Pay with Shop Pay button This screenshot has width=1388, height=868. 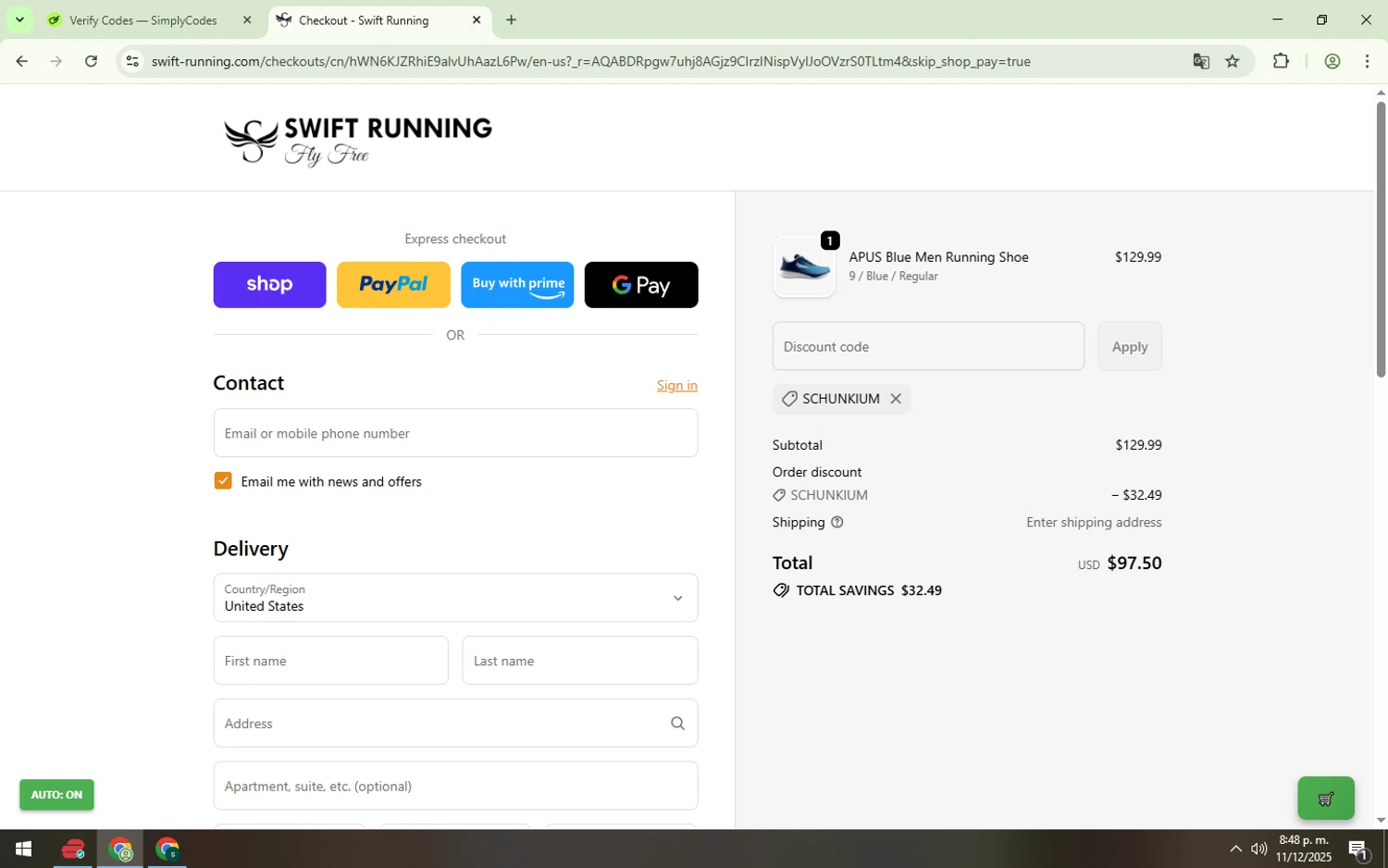(269, 284)
